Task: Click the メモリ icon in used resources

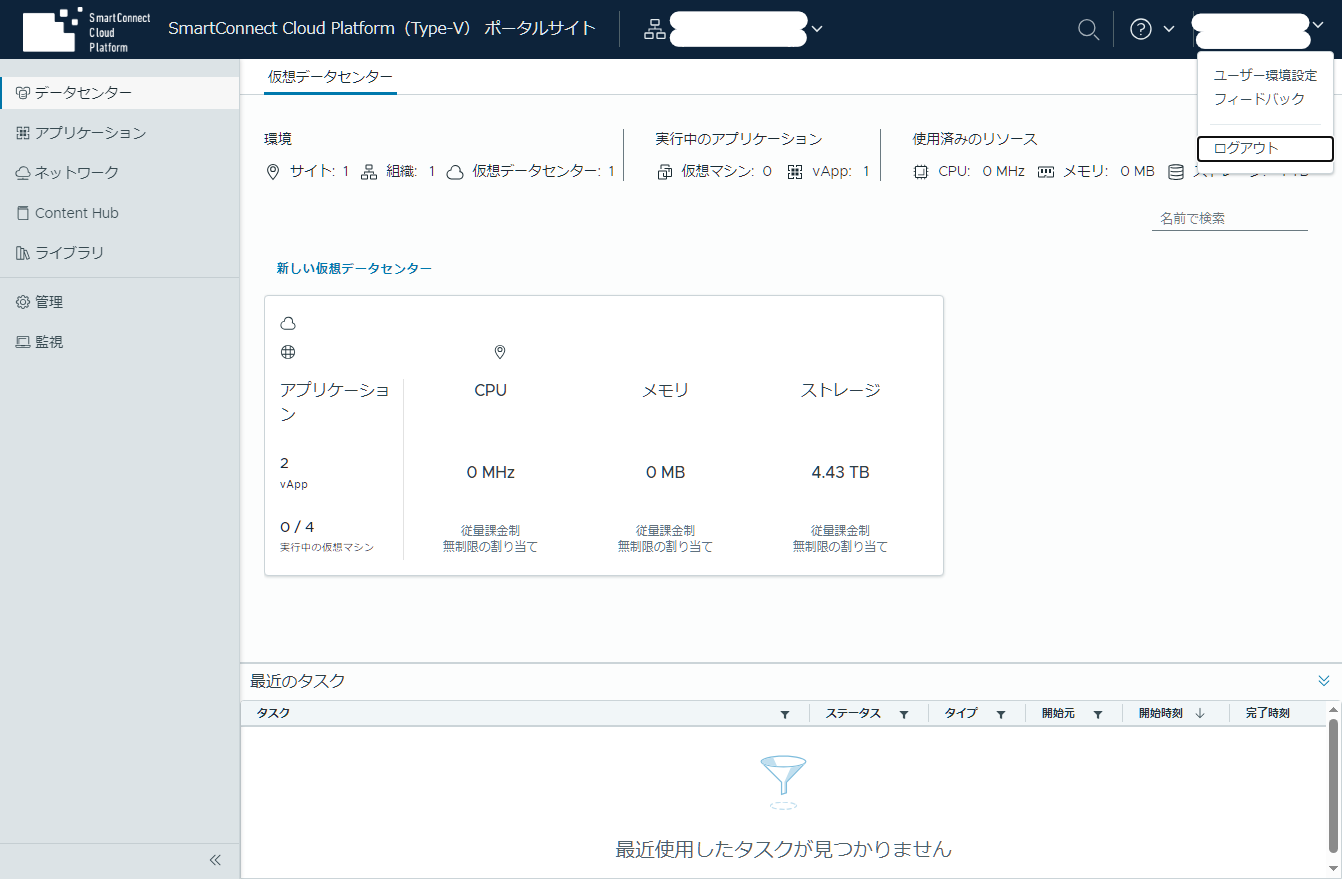Action: [1046, 171]
